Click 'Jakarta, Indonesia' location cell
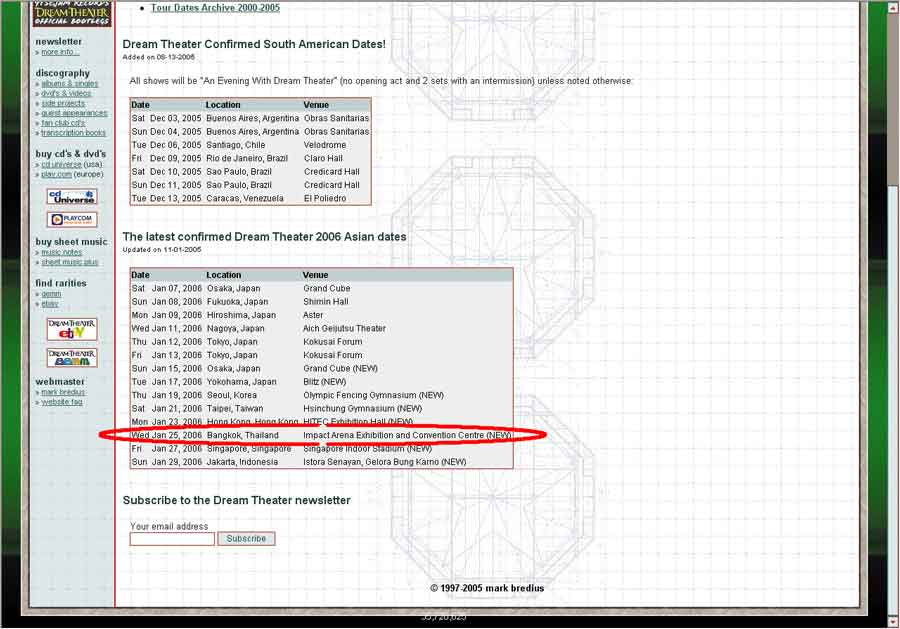 pyautogui.click(x=242, y=461)
